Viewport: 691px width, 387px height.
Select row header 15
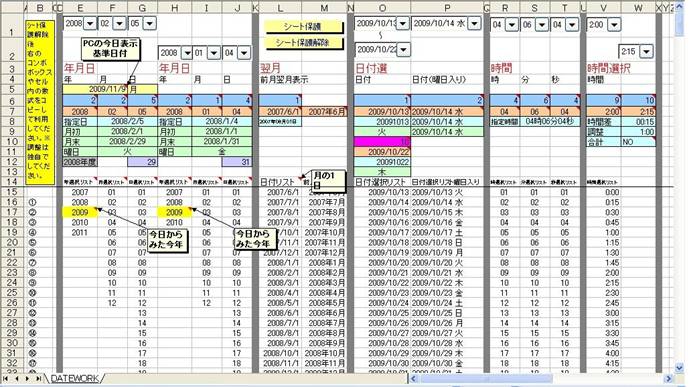pos(12,192)
